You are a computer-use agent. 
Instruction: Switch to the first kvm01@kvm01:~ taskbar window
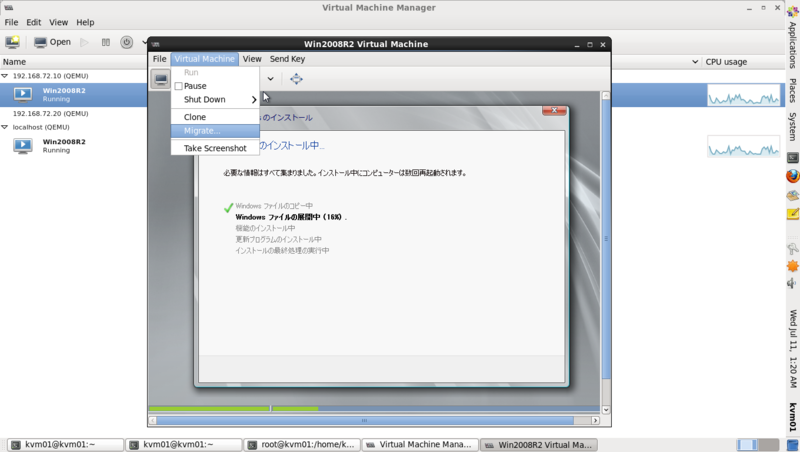65,445
